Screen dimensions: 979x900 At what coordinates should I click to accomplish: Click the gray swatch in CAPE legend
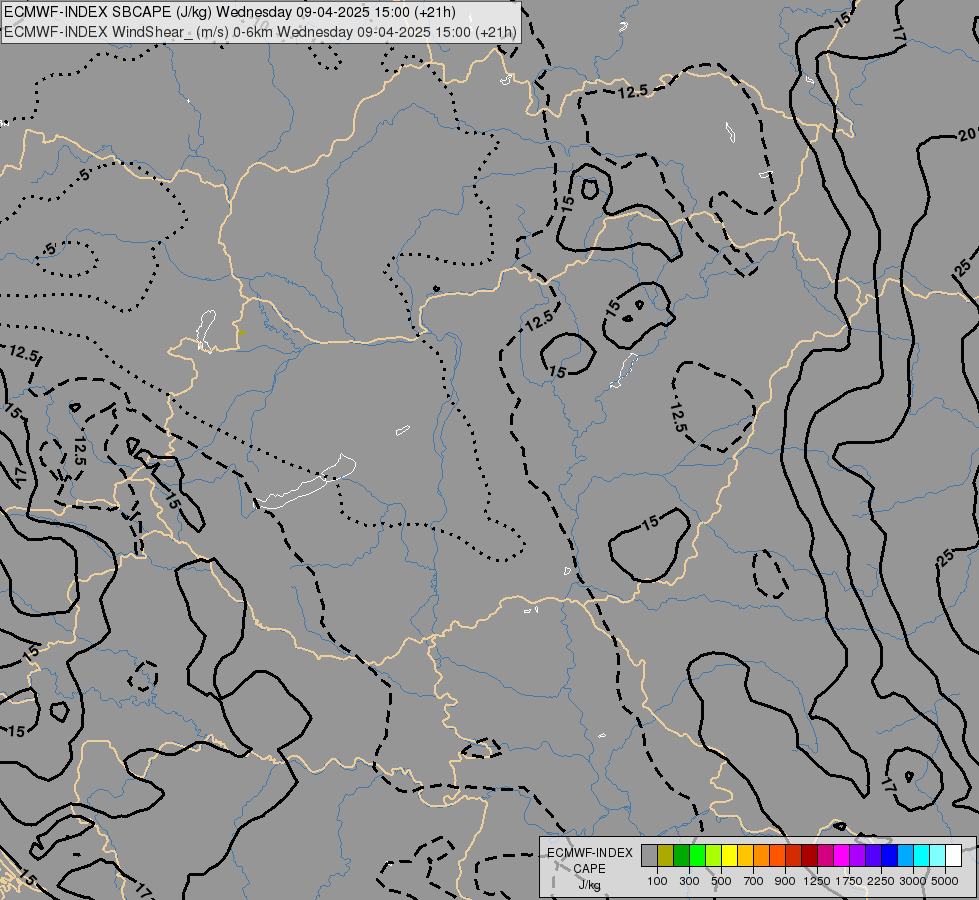[x=649, y=856]
